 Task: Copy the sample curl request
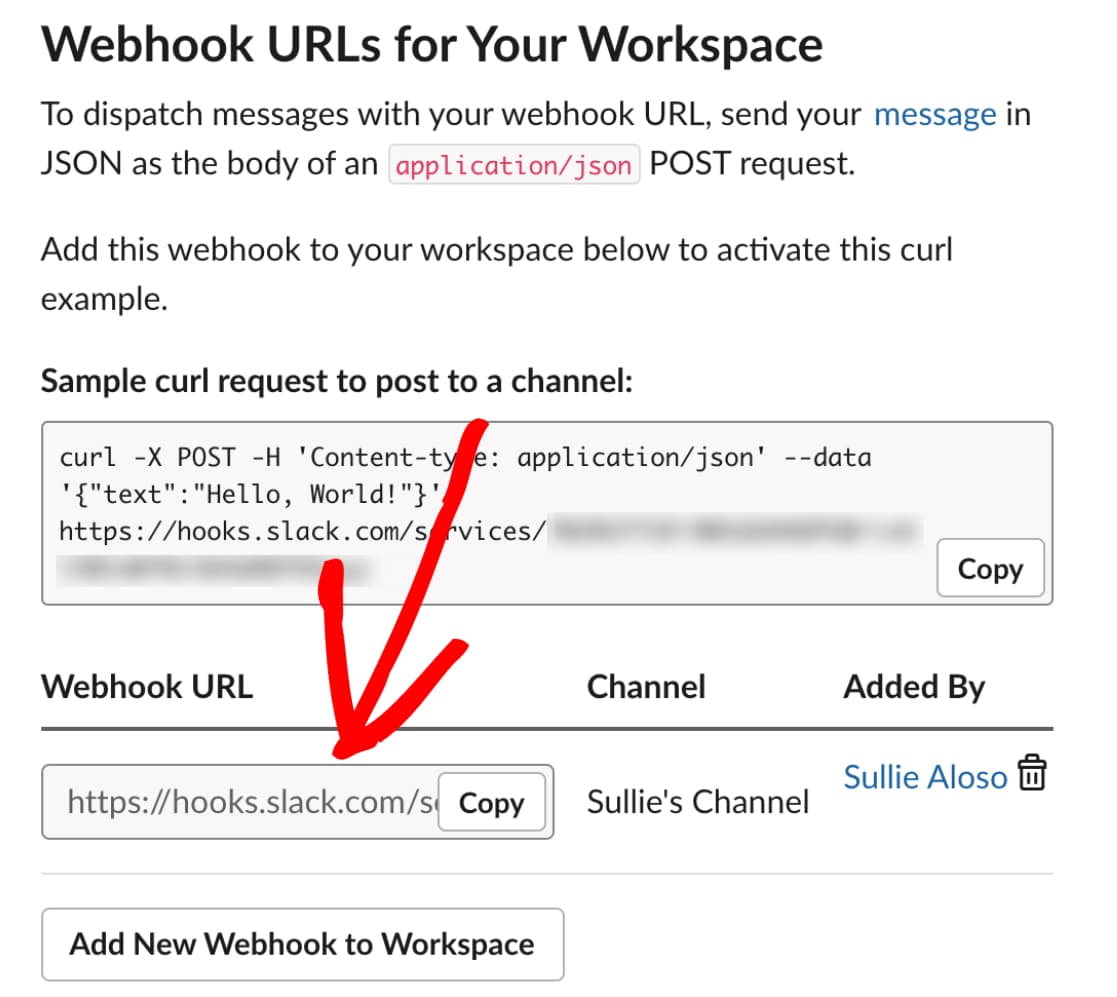990,568
